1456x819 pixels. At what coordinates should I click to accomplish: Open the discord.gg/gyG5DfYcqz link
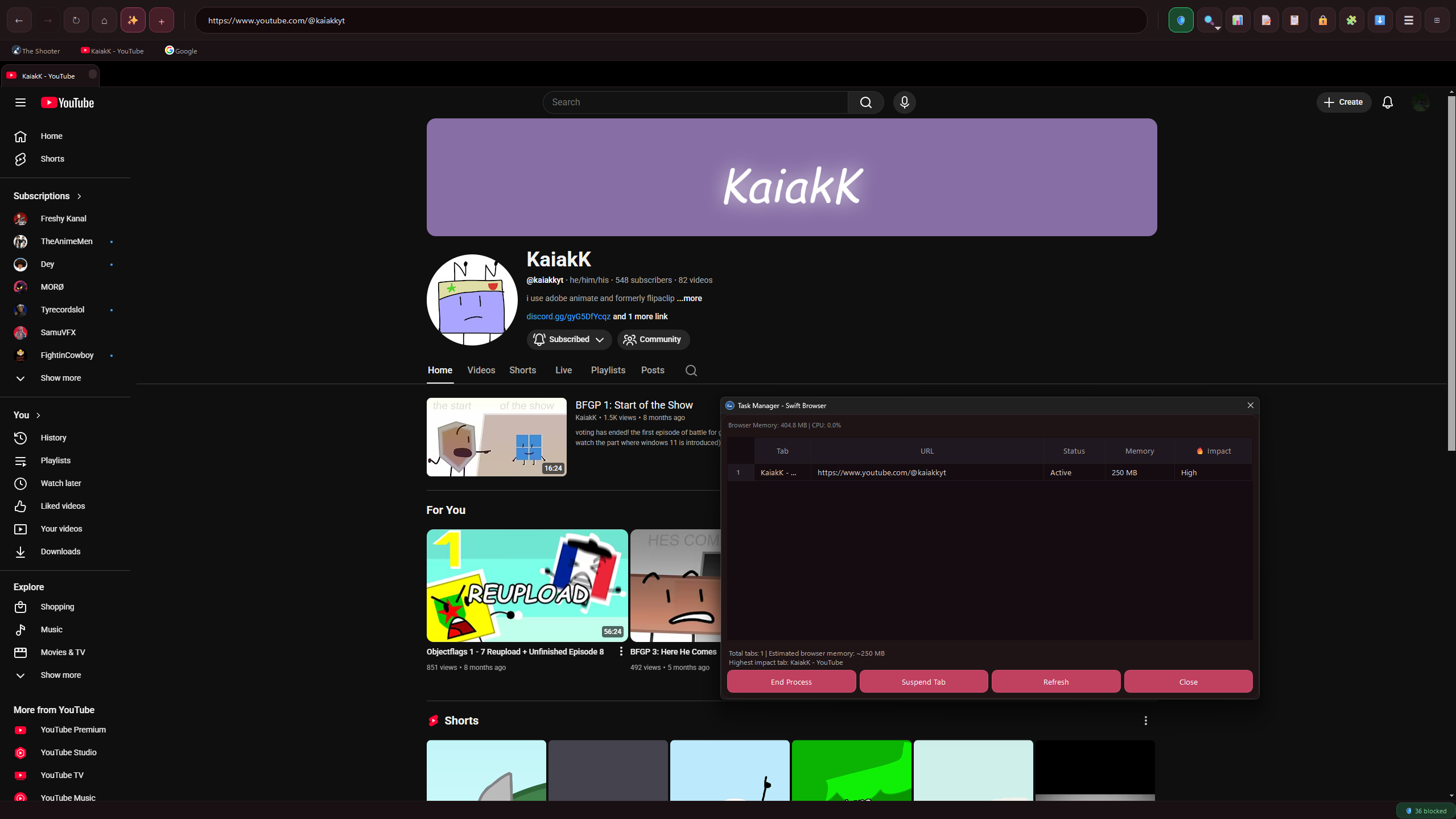568,316
